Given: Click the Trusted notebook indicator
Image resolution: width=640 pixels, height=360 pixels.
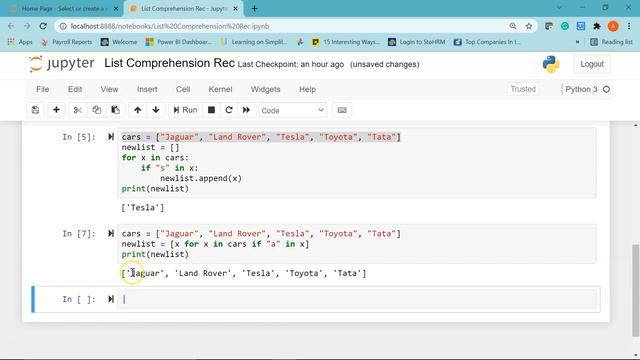Looking at the screenshot, I should (x=523, y=89).
